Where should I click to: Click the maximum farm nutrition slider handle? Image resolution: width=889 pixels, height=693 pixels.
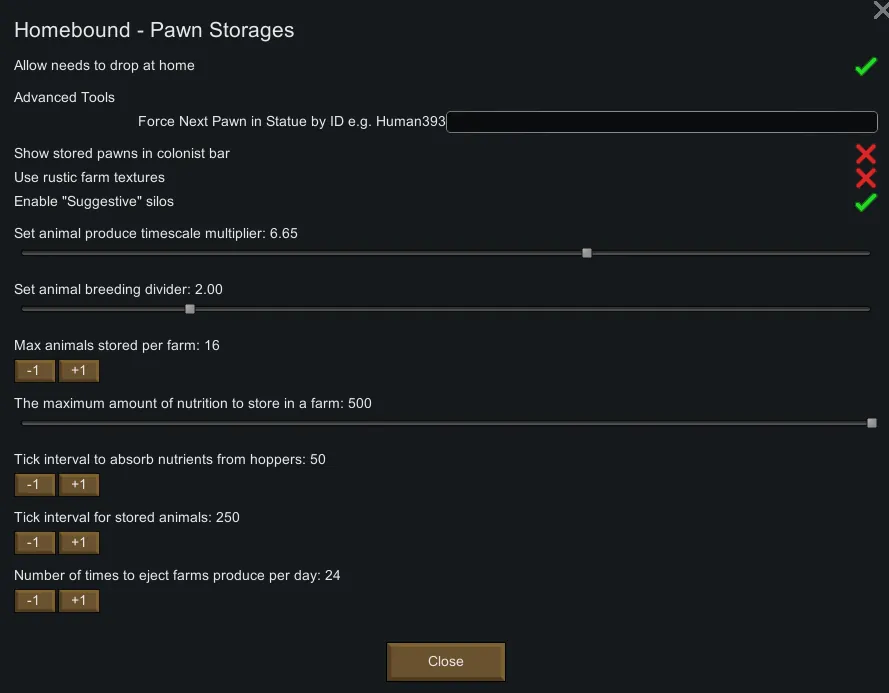point(872,423)
